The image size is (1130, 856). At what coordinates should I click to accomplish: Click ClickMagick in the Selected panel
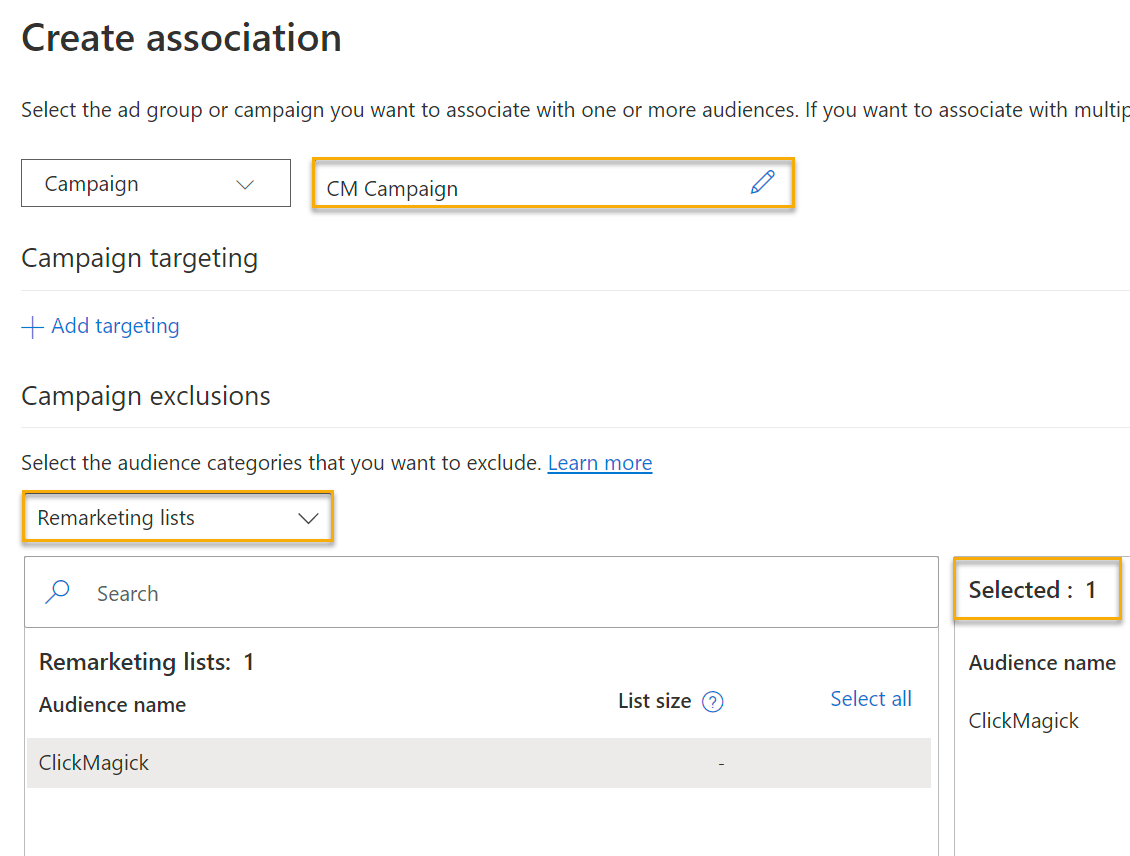tap(1023, 721)
